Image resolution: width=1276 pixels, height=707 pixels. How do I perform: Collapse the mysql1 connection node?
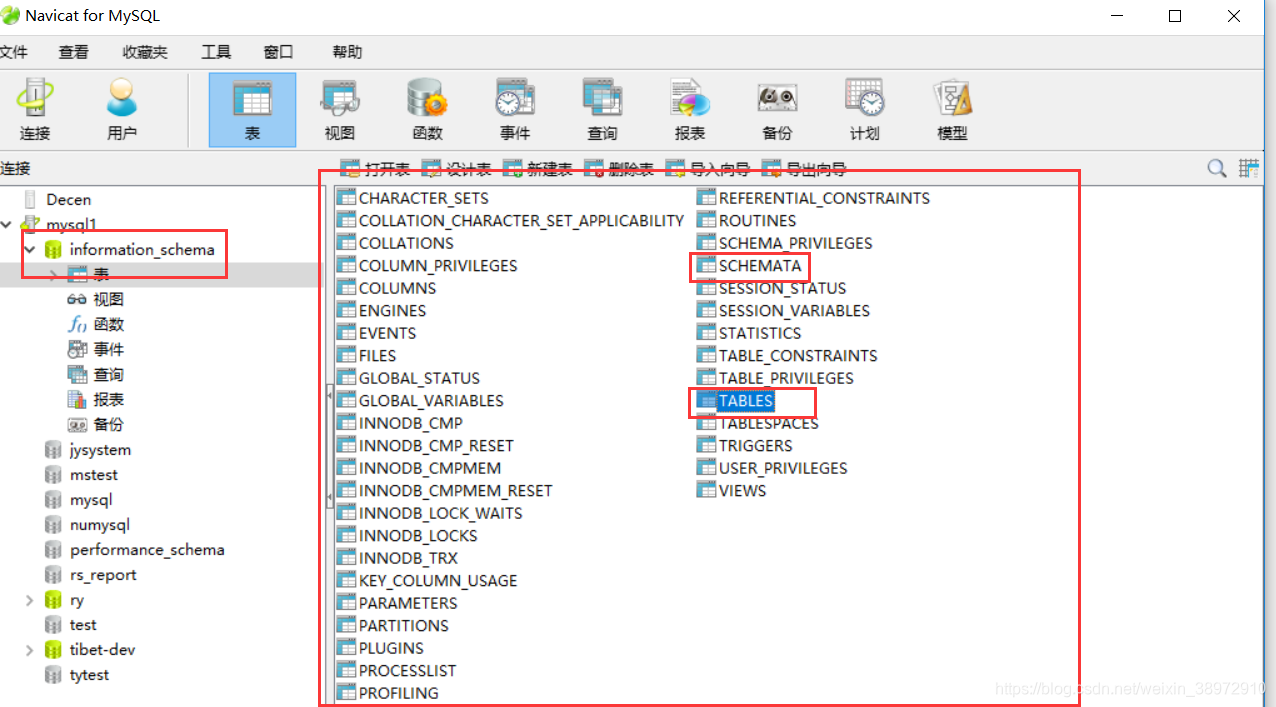[x=7, y=224]
